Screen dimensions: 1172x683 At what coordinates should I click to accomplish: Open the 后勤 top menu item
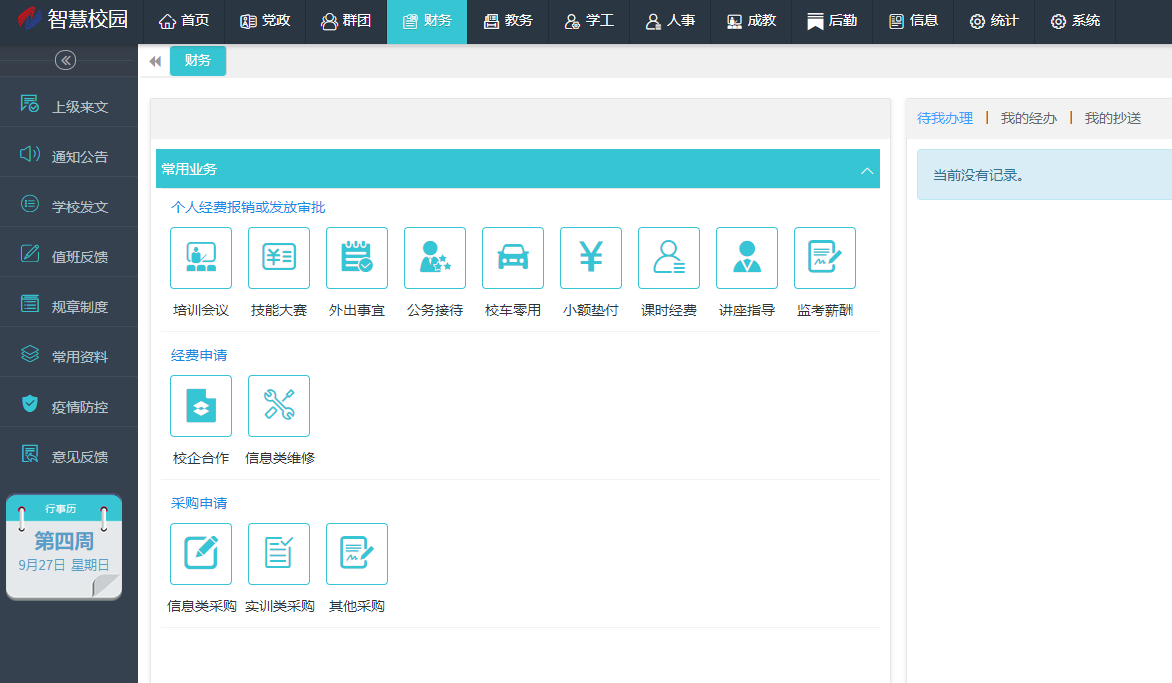coord(832,21)
